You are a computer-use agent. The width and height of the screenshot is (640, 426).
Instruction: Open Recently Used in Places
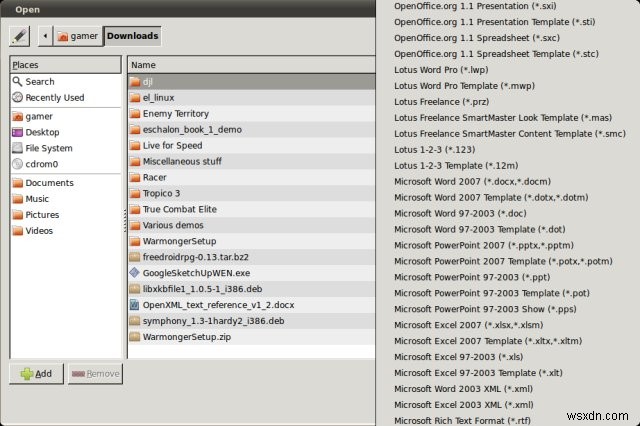[x=66, y=98]
